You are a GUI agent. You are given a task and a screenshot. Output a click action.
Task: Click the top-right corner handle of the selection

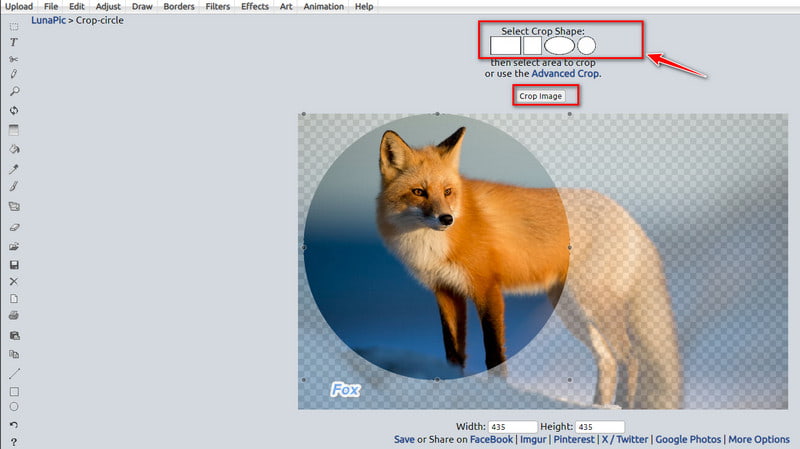pyautogui.click(x=570, y=114)
